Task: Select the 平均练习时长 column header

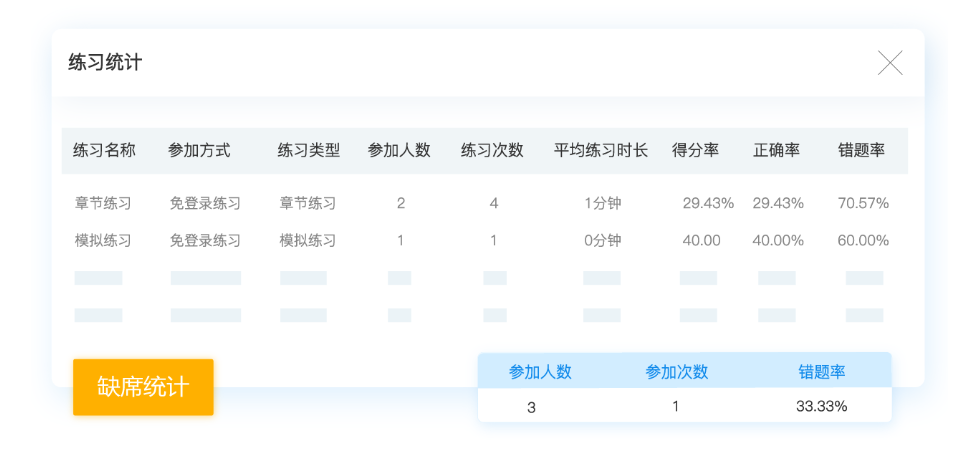Action: click(601, 151)
